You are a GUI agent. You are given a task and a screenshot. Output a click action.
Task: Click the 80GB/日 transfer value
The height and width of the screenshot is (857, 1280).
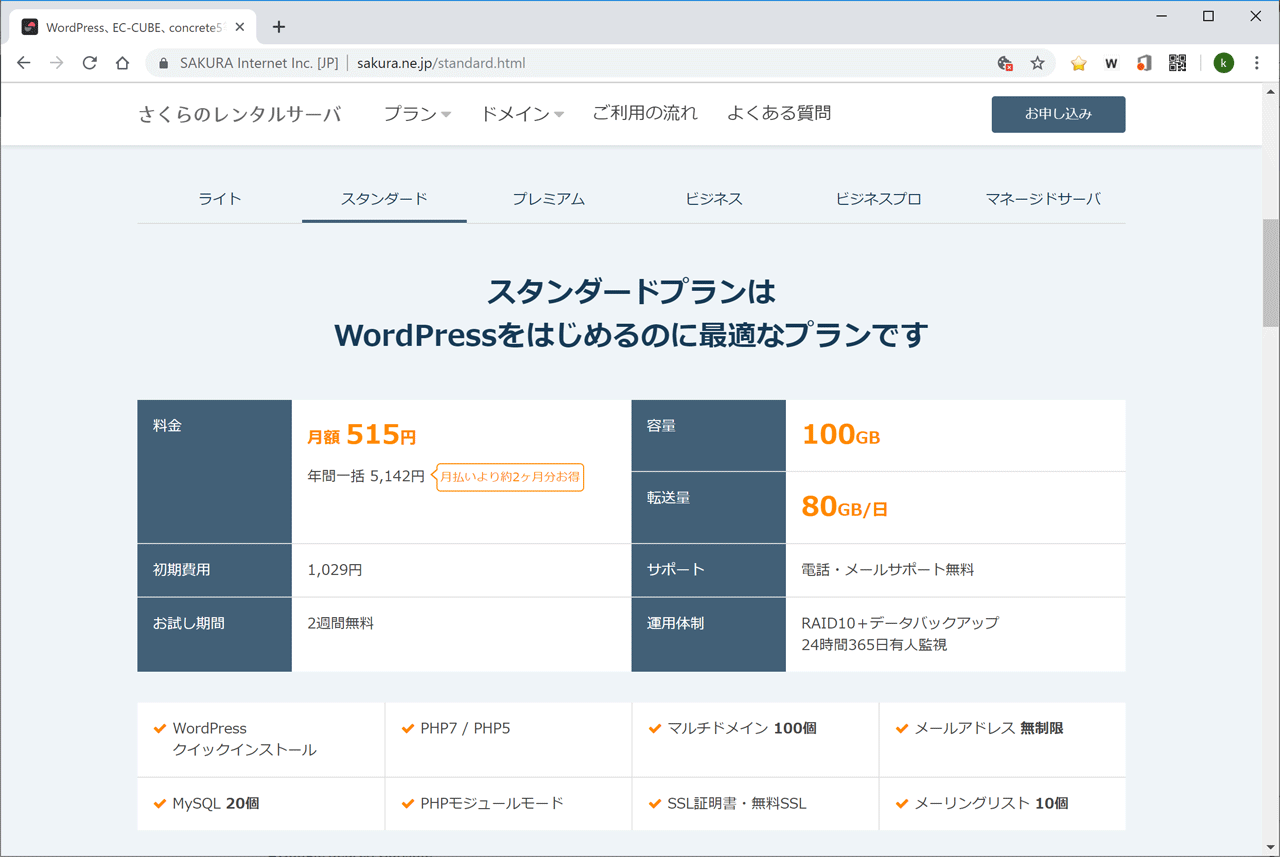click(x=845, y=507)
